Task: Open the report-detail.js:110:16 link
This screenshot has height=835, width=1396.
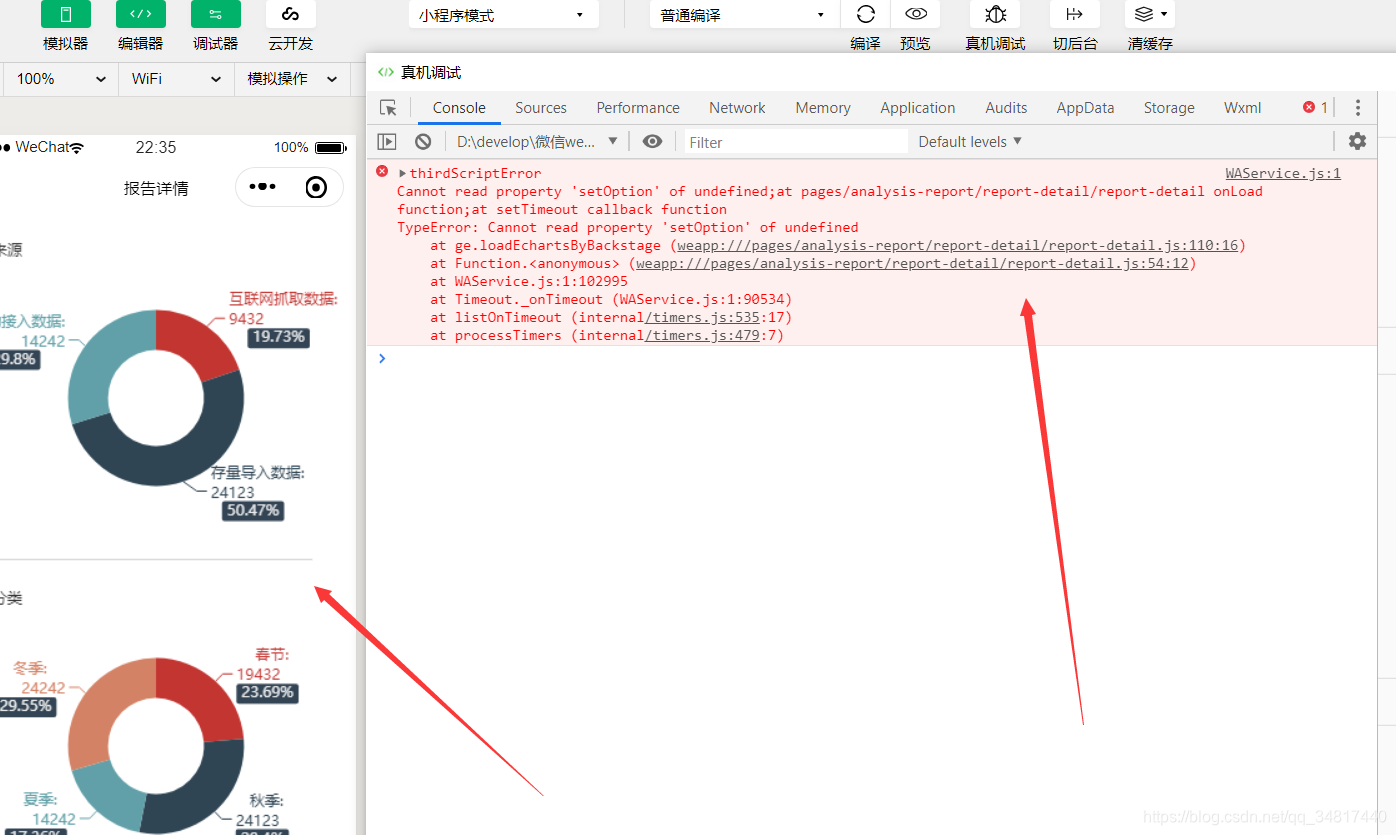Action: (x=957, y=246)
